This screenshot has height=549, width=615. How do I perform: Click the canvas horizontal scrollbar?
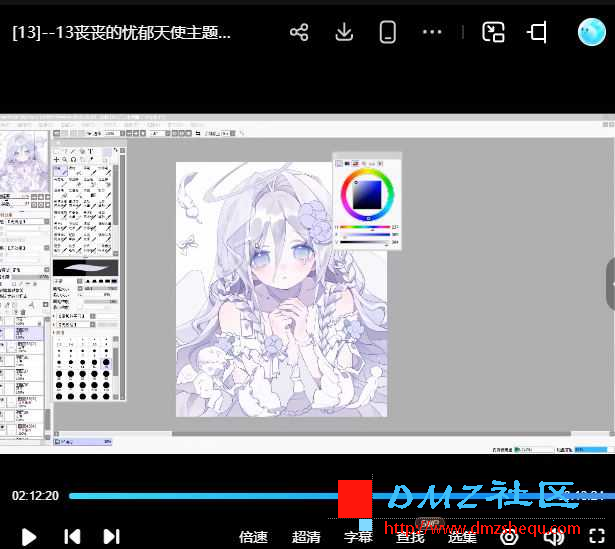(x=371, y=434)
